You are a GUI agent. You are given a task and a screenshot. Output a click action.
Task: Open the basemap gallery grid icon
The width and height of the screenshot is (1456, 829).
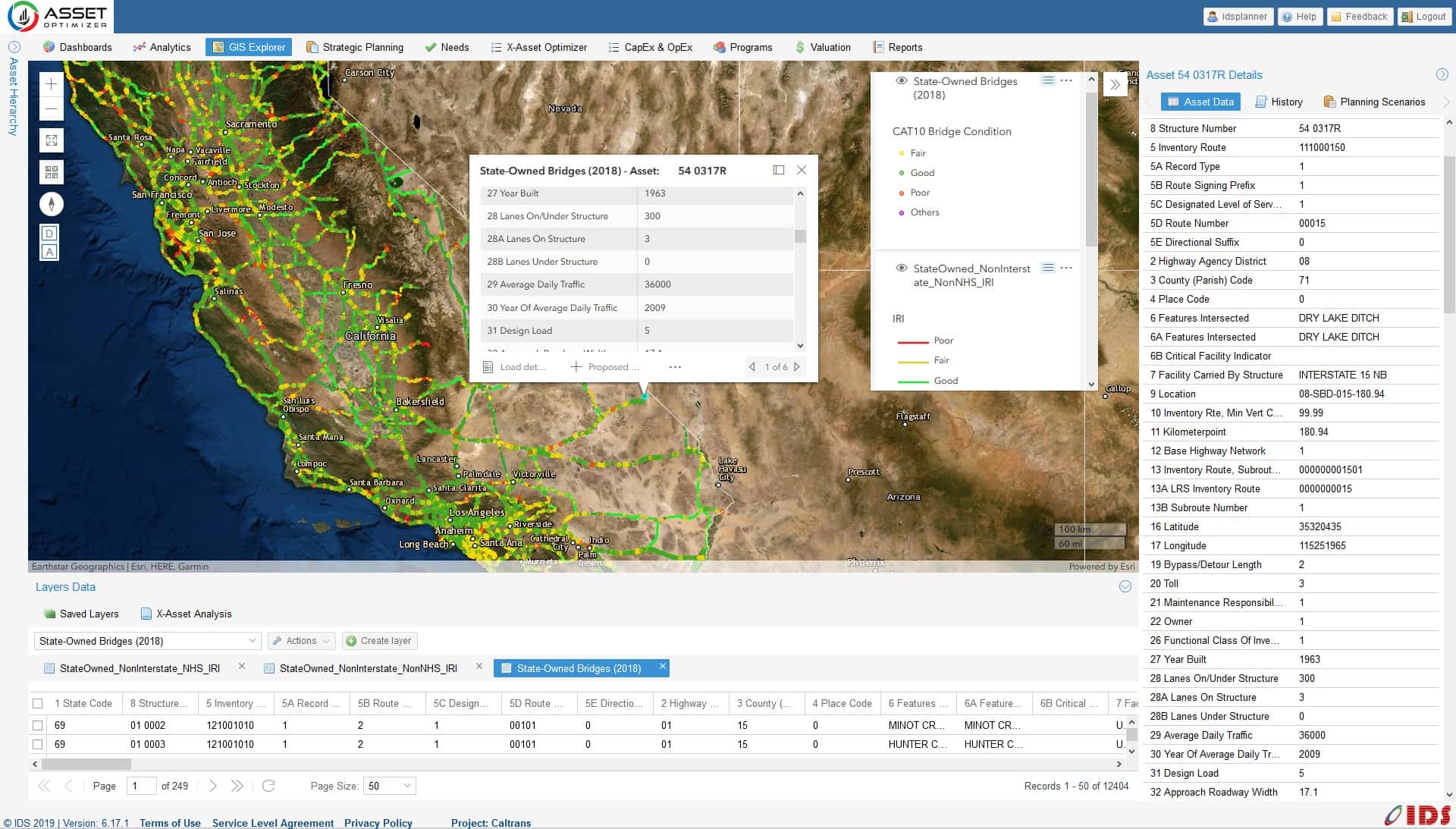[51, 172]
